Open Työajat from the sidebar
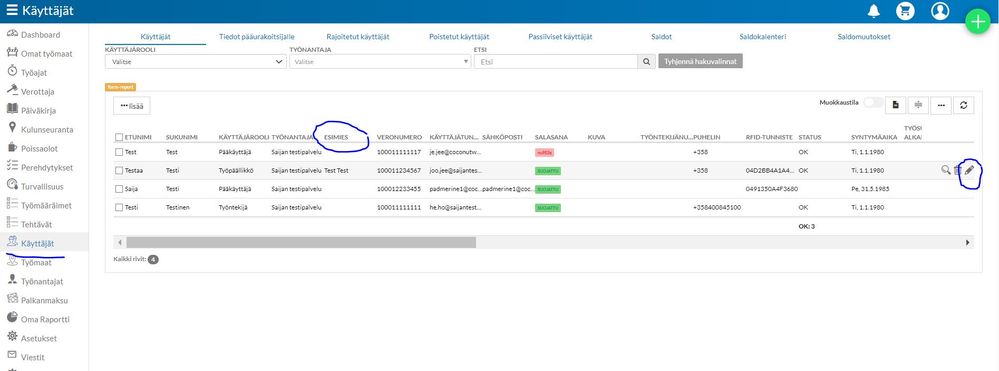 coord(27,72)
